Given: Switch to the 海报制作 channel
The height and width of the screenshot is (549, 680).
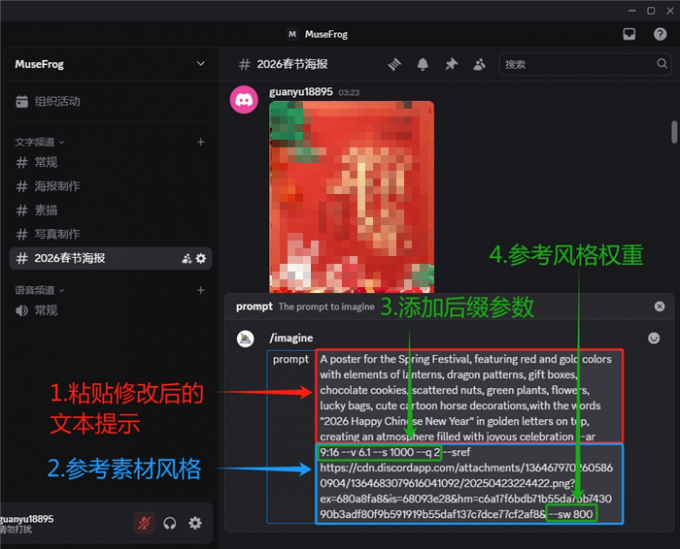Looking at the screenshot, I should pyautogui.click(x=57, y=186).
